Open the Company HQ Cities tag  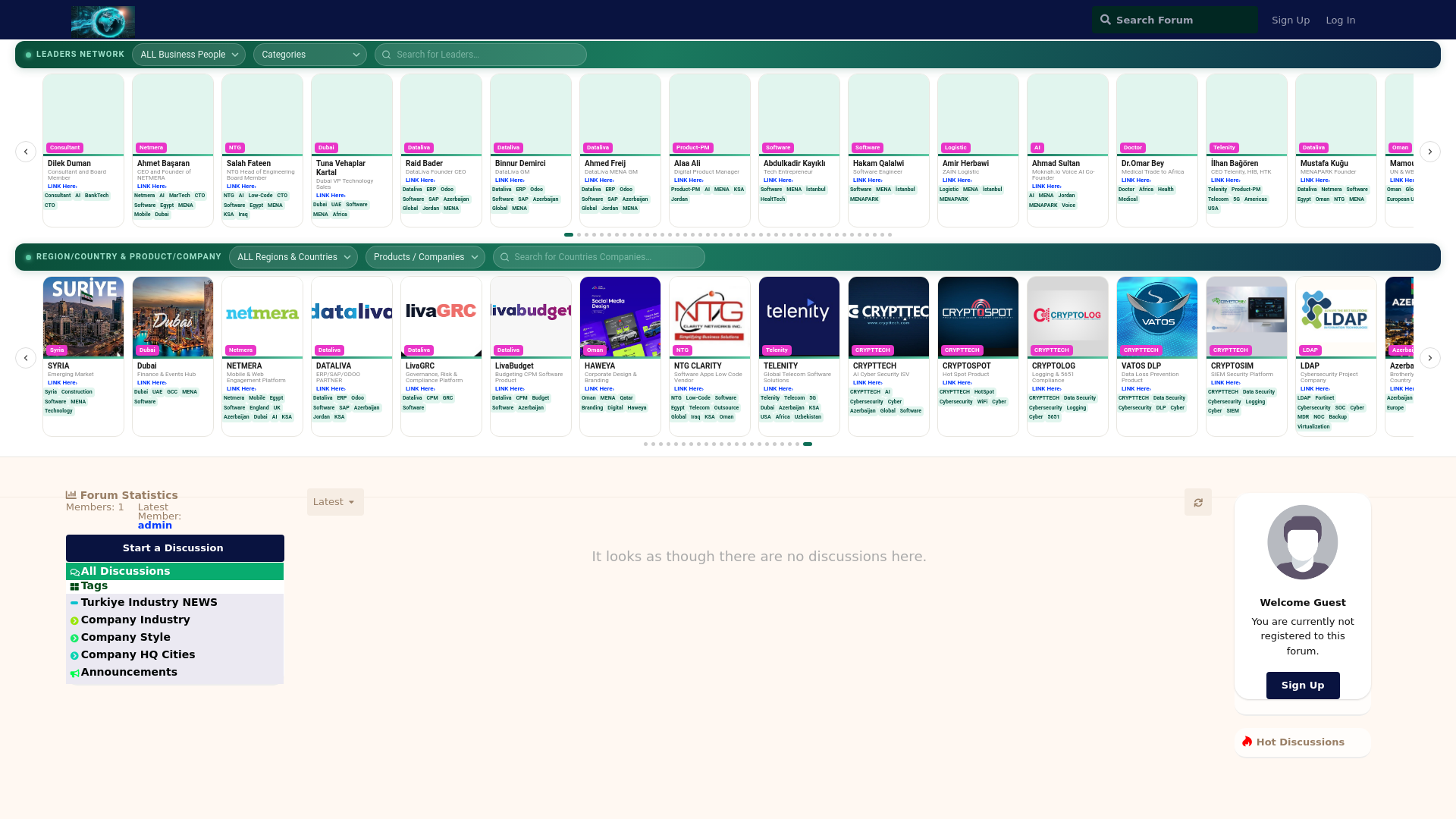[x=174, y=654]
